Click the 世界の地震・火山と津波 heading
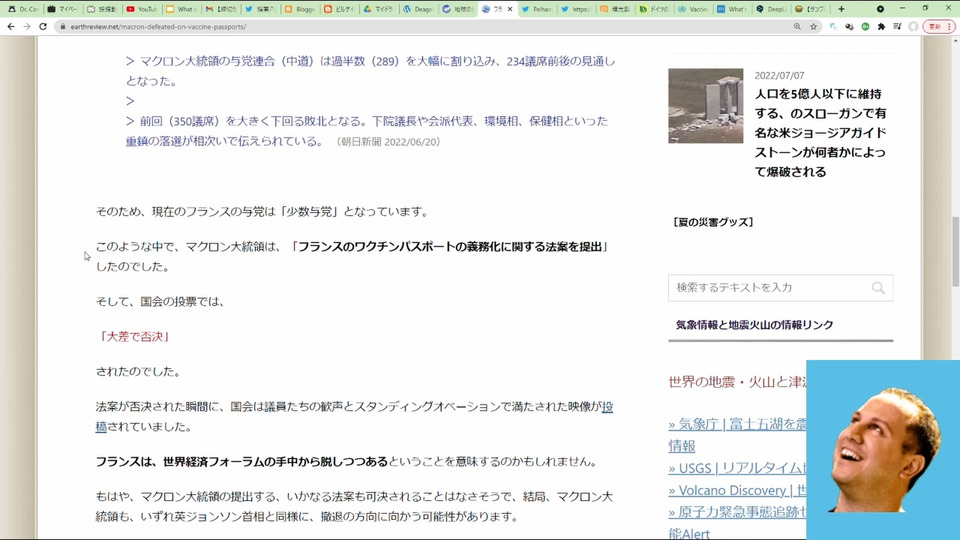The height and width of the screenshot is (540, 960). point(737,382)
